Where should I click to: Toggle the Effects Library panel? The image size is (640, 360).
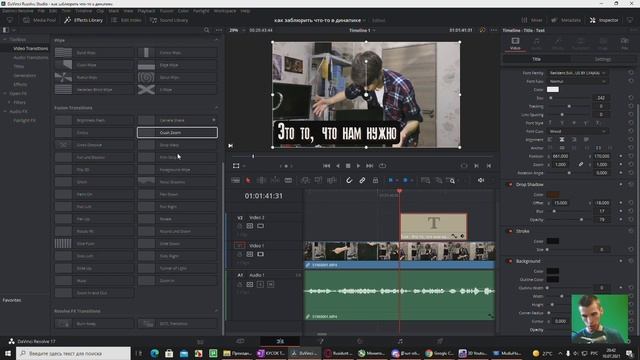[84, 20]
